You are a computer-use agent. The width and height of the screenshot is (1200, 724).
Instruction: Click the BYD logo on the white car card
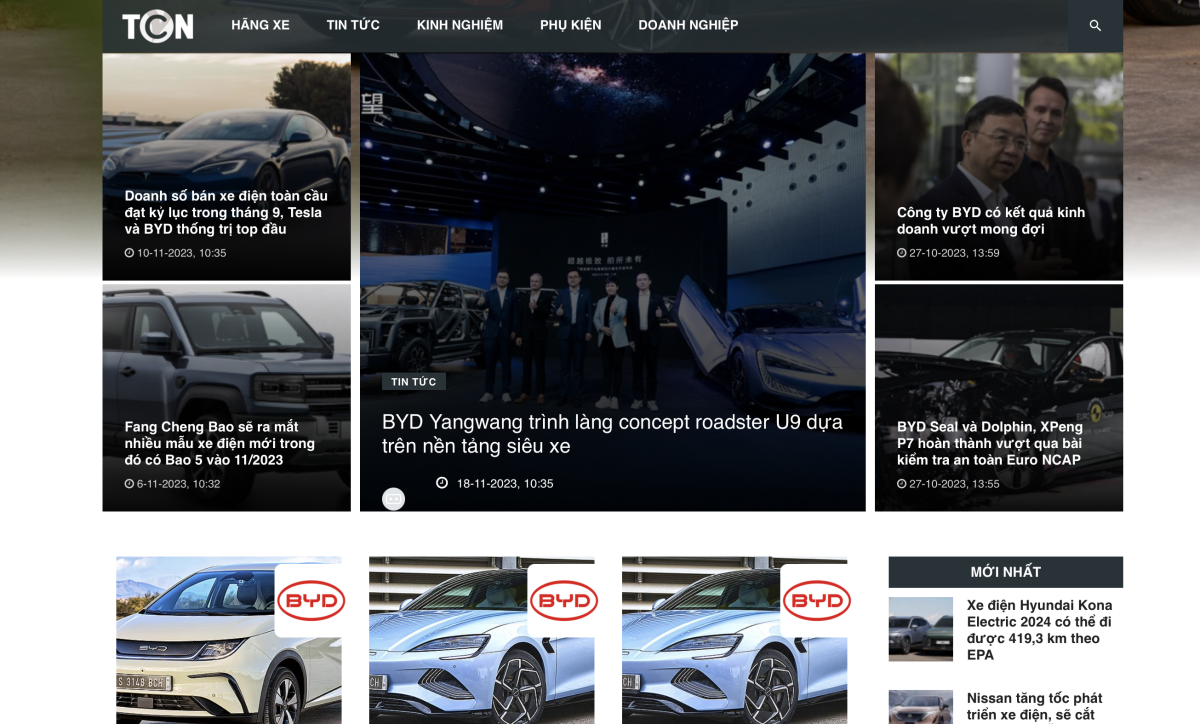coord(310,601)
